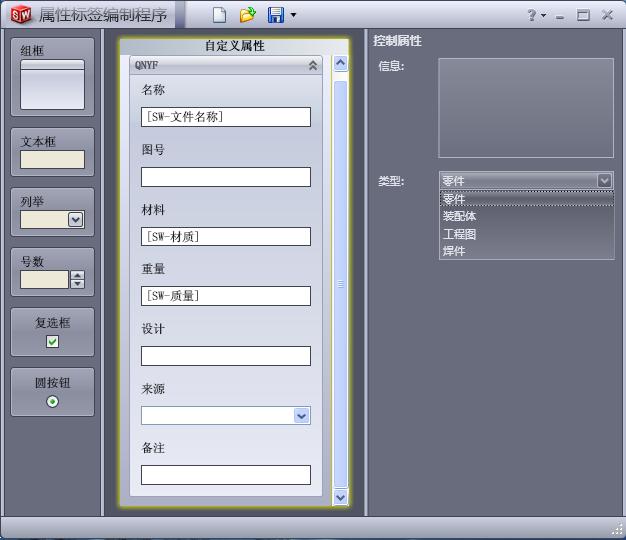Click the 信息 text area
626x540 pixels.
[x=526, y=108]
